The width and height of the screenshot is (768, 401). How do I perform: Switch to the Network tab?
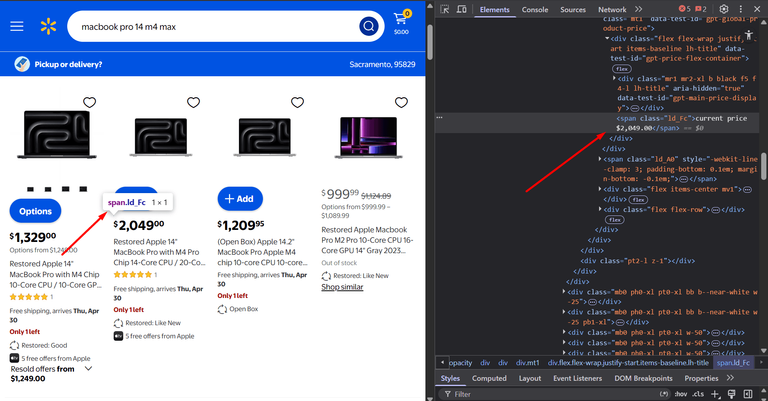coord(612,9)
